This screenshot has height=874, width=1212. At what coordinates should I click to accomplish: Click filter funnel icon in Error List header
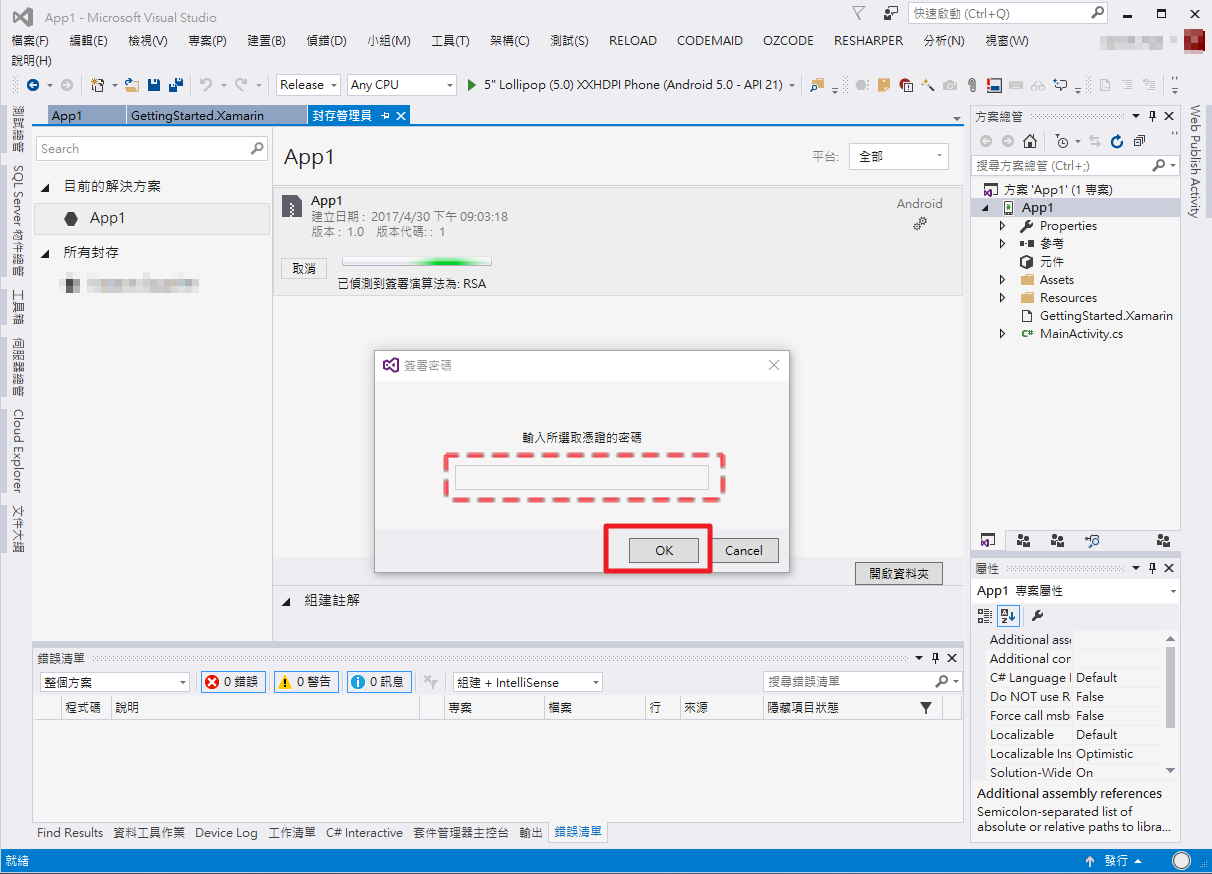click(926, 708)
